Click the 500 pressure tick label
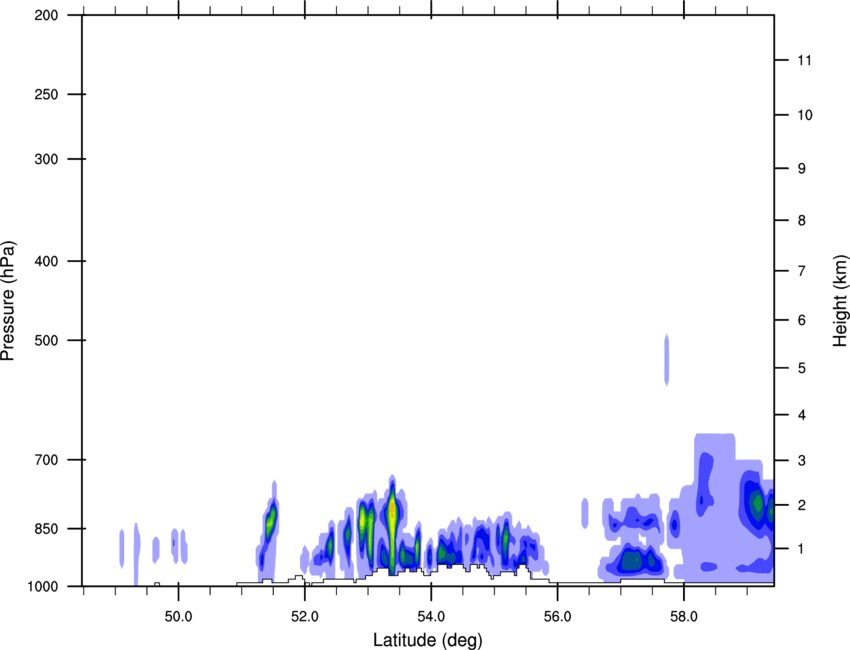Viewport: 850px width, 650px height. 46,340
